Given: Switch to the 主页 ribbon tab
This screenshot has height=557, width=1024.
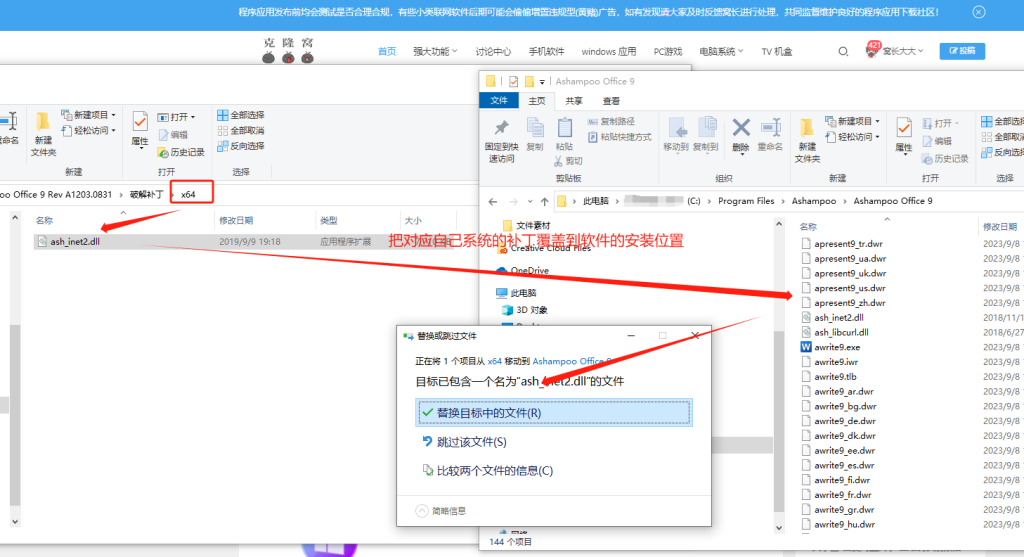Looking at the screenshot, I should (x=537, y=101).
